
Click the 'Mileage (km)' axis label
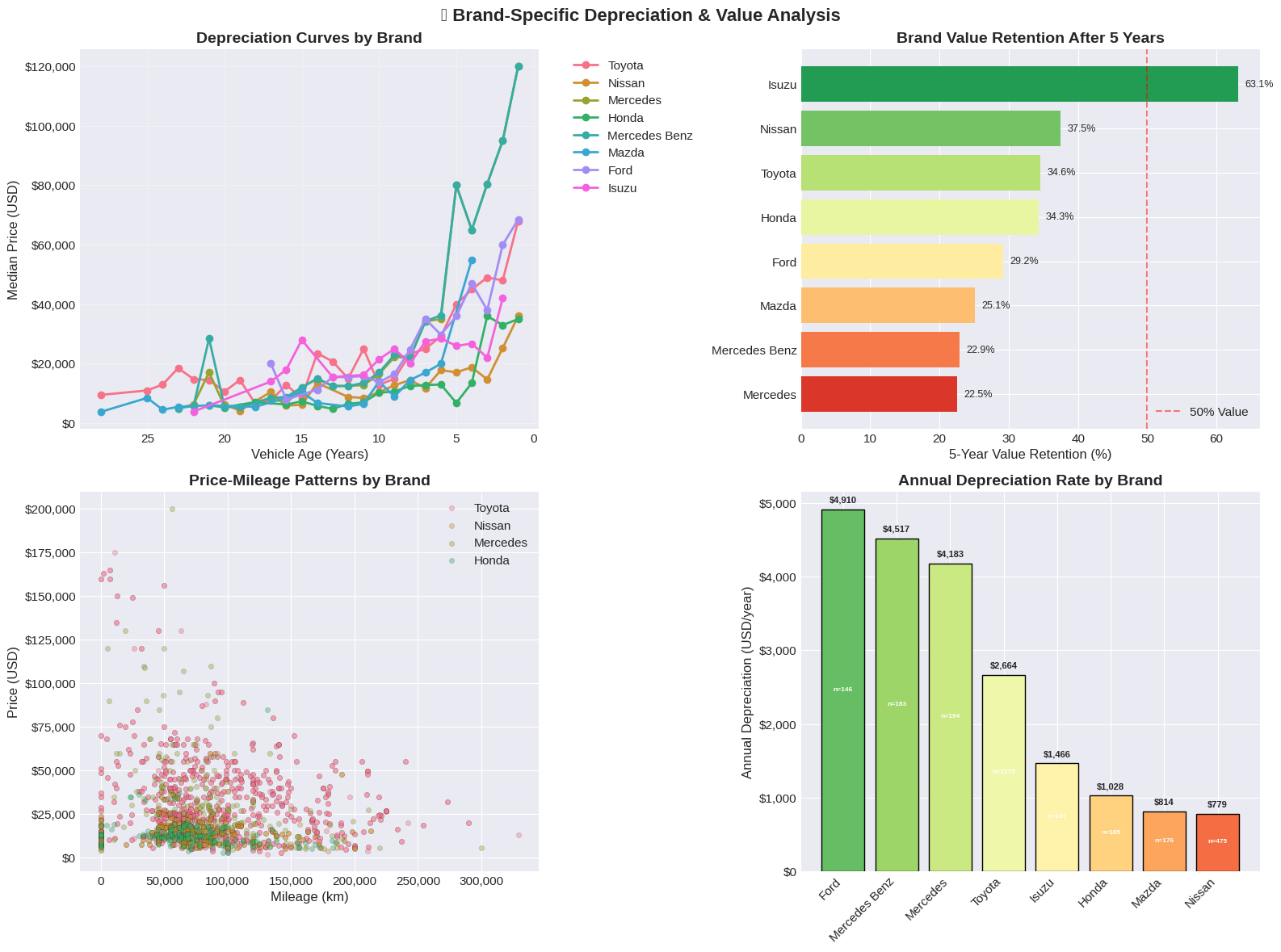tap(309, 897)
